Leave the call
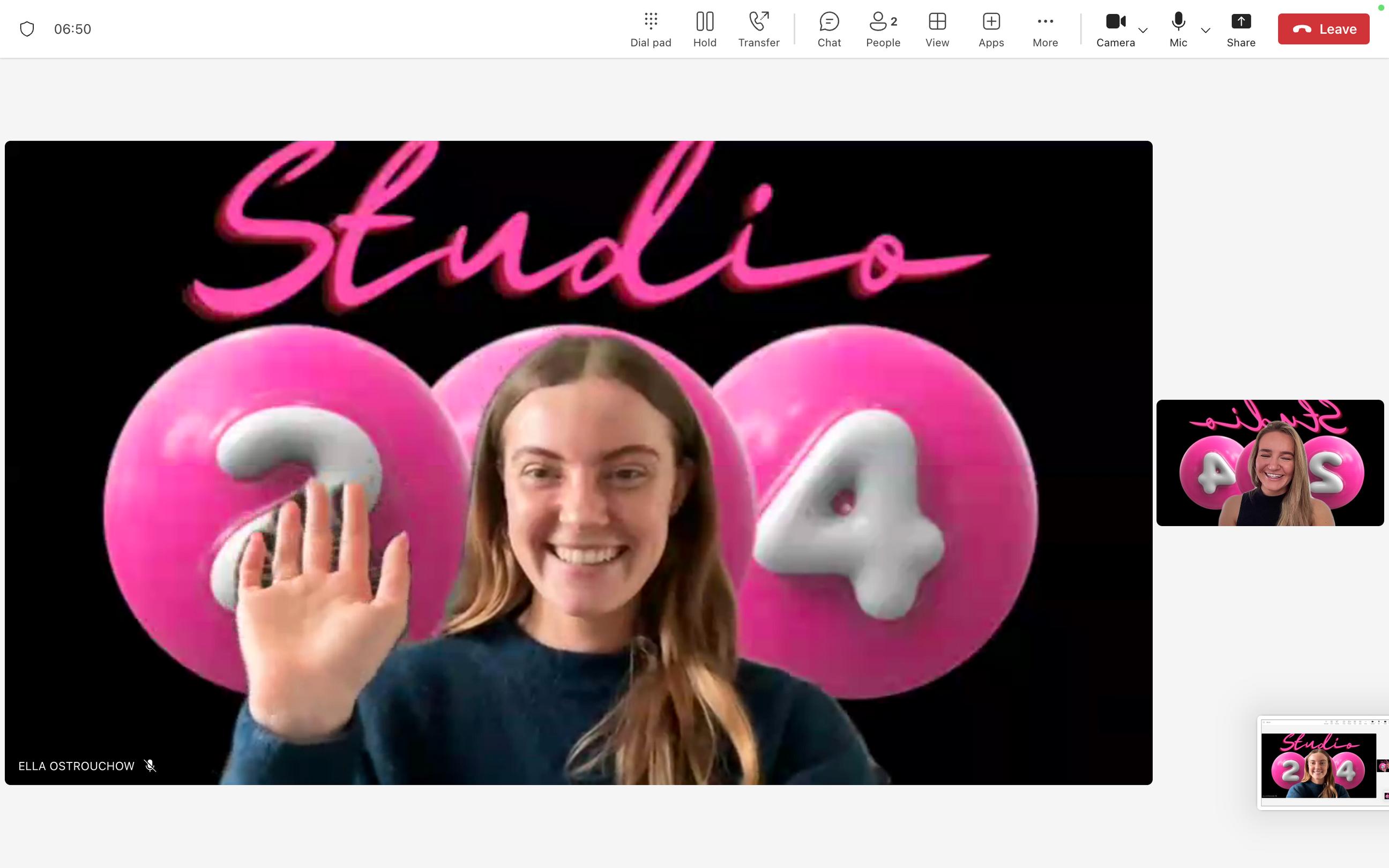Viewport: 1389px width, 868px height. [1323, 29]
